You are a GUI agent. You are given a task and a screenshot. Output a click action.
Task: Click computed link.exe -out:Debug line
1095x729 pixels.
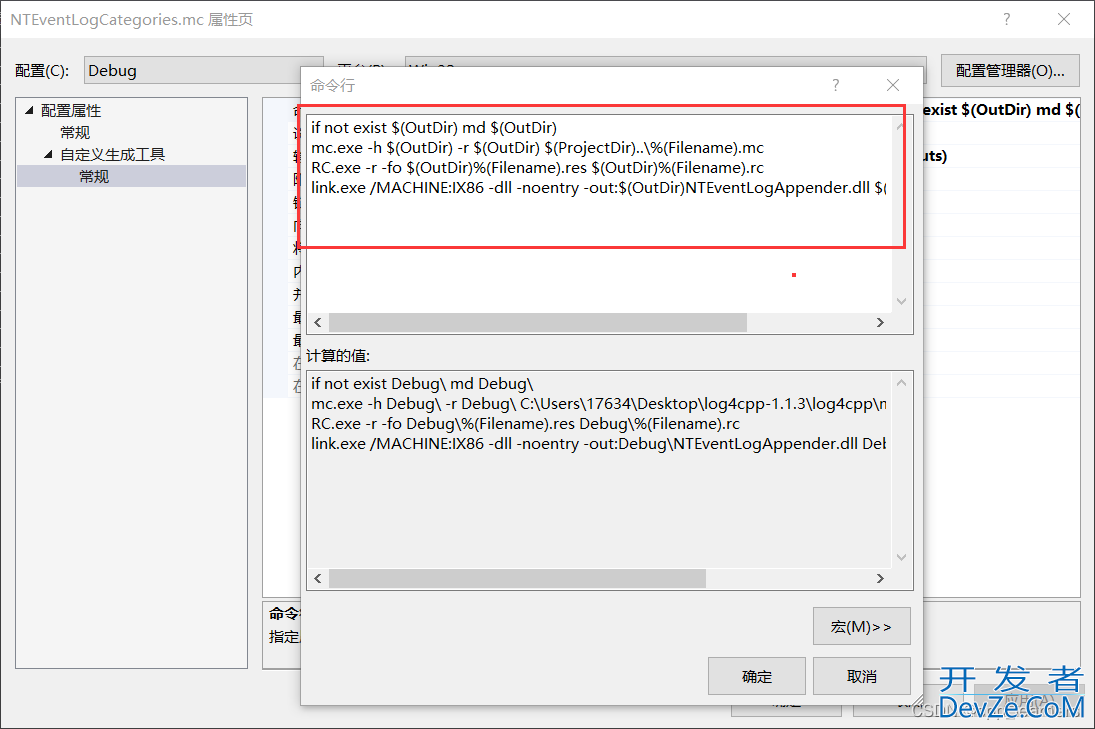tap(598, 443)
